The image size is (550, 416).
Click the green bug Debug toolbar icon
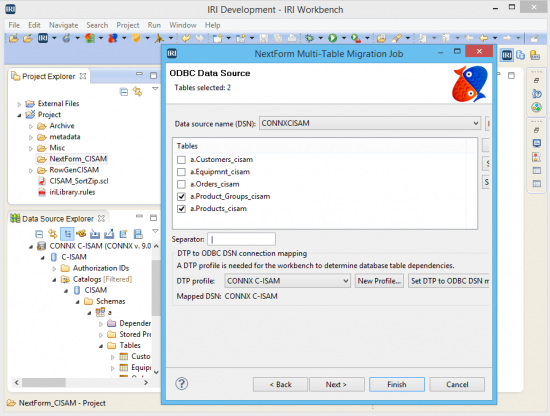pos(309,38)
